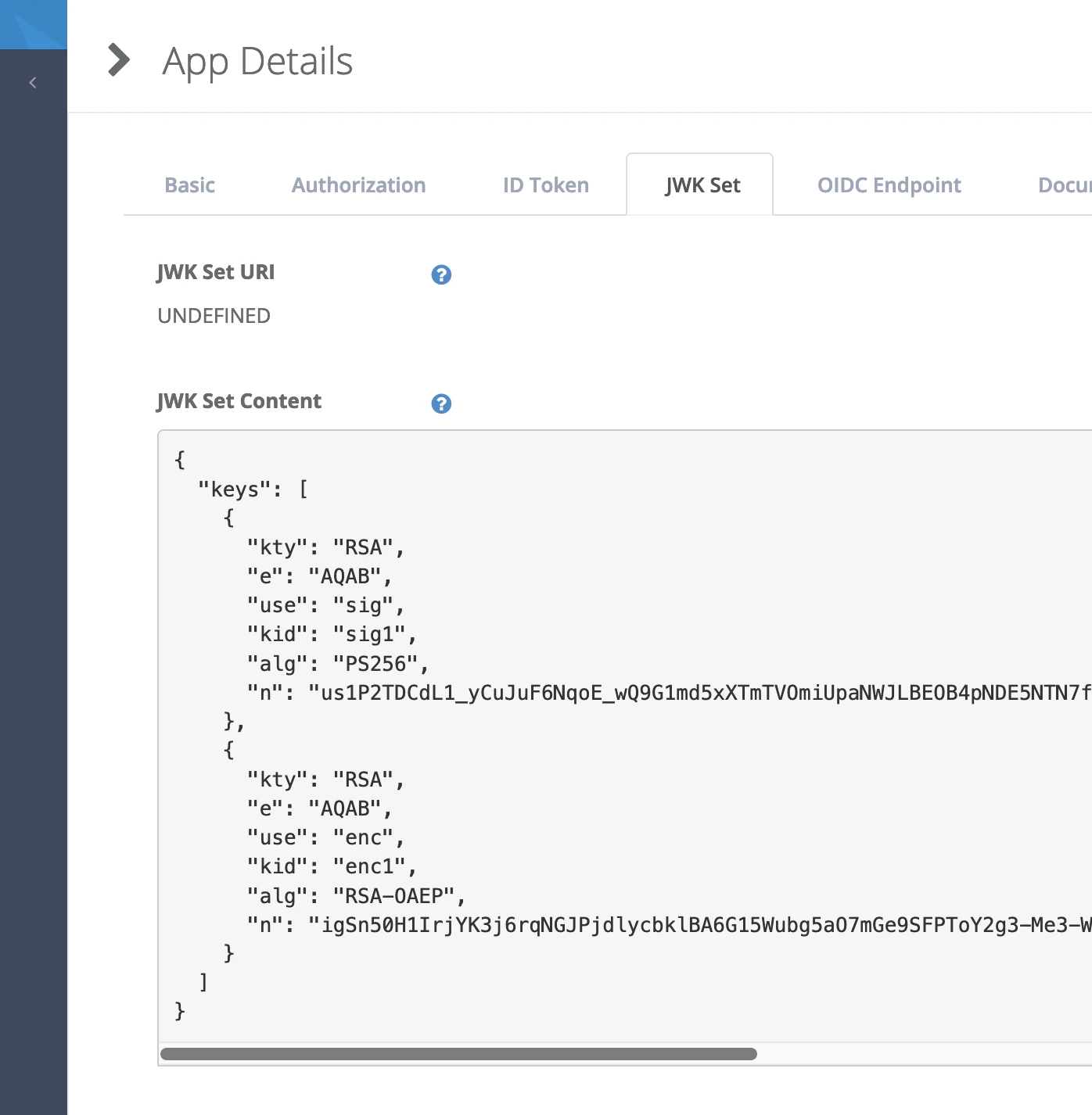
Task: Switch to the Basic tab
Action: (189, 185)
